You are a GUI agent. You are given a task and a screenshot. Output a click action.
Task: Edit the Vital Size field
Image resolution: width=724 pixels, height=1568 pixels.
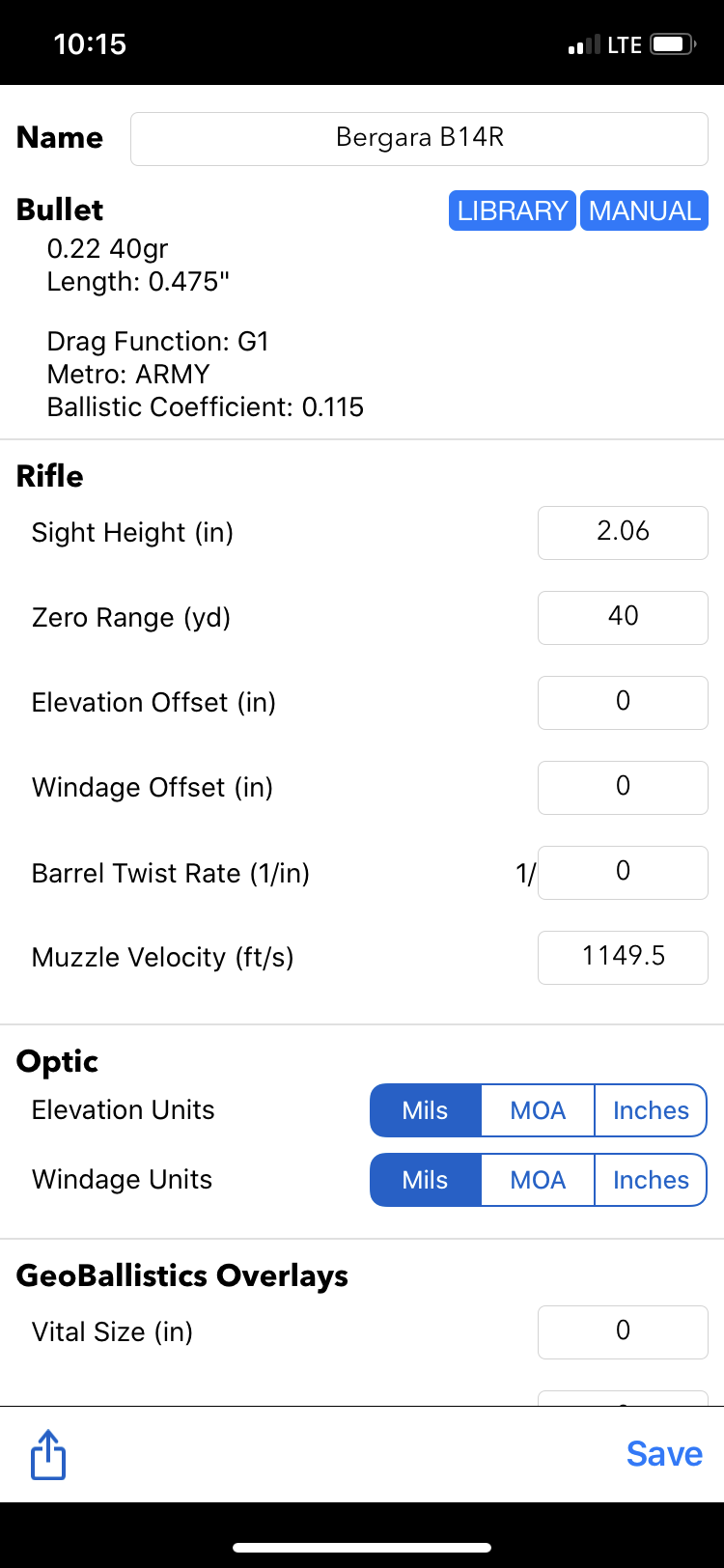click(623, 1331)
